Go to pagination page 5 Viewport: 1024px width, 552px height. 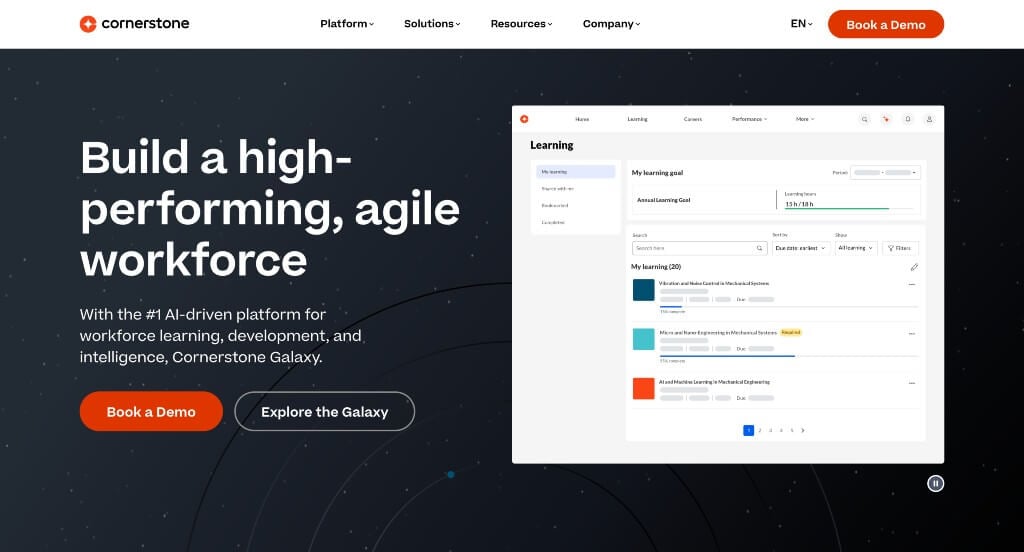tap(792, 430)
